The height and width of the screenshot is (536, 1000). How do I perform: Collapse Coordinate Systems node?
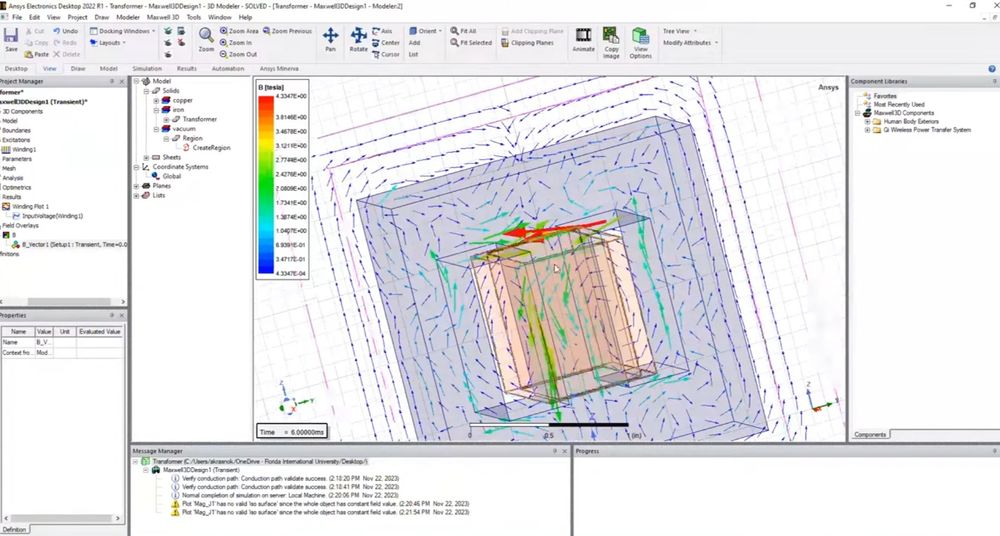point(136,167)
